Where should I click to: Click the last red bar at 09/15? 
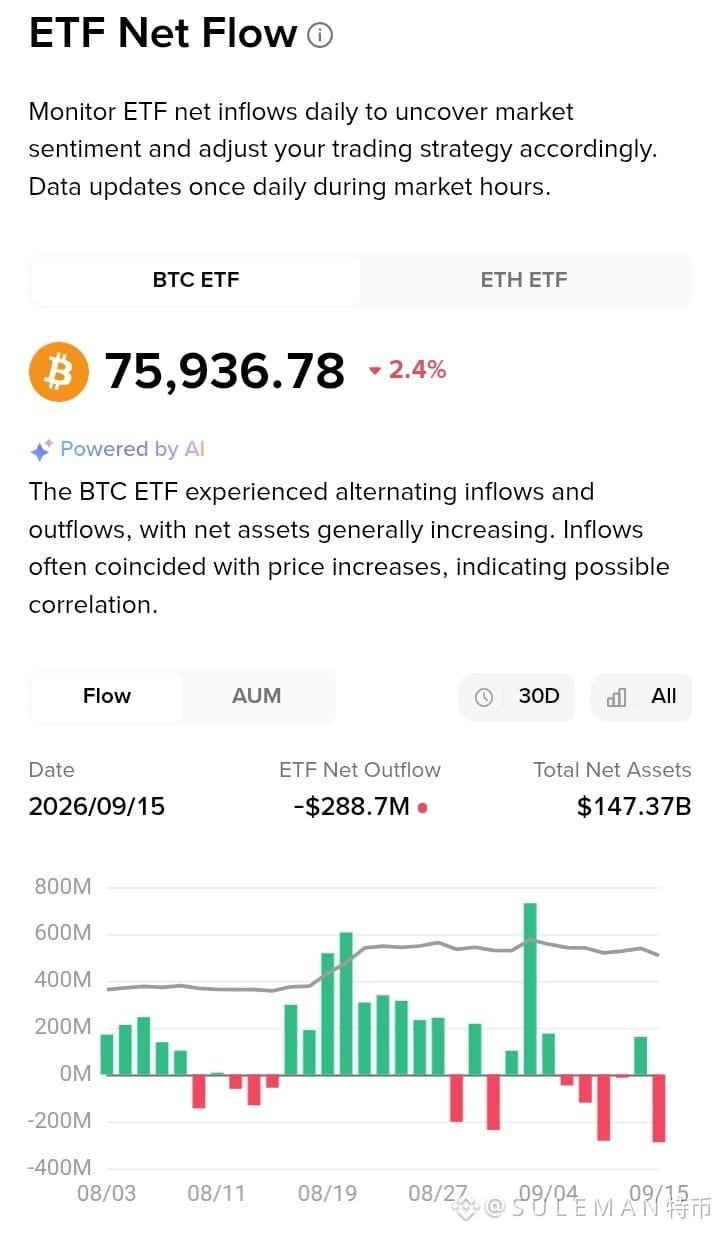coord(659,1108)
